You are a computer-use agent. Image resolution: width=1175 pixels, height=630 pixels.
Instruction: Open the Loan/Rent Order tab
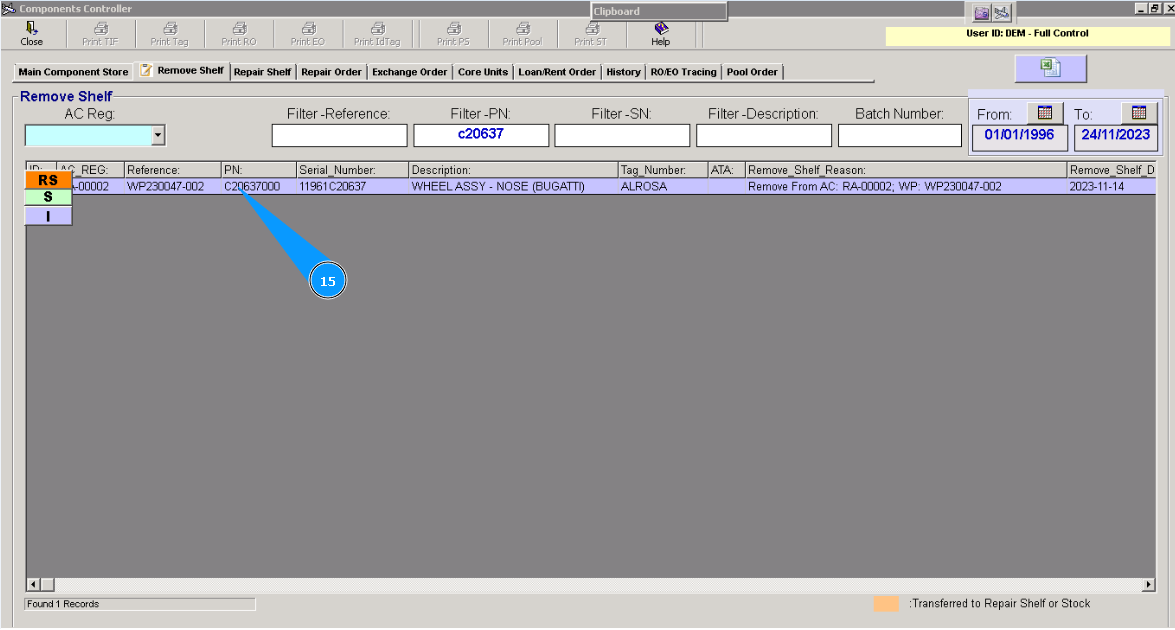[557, 72]
